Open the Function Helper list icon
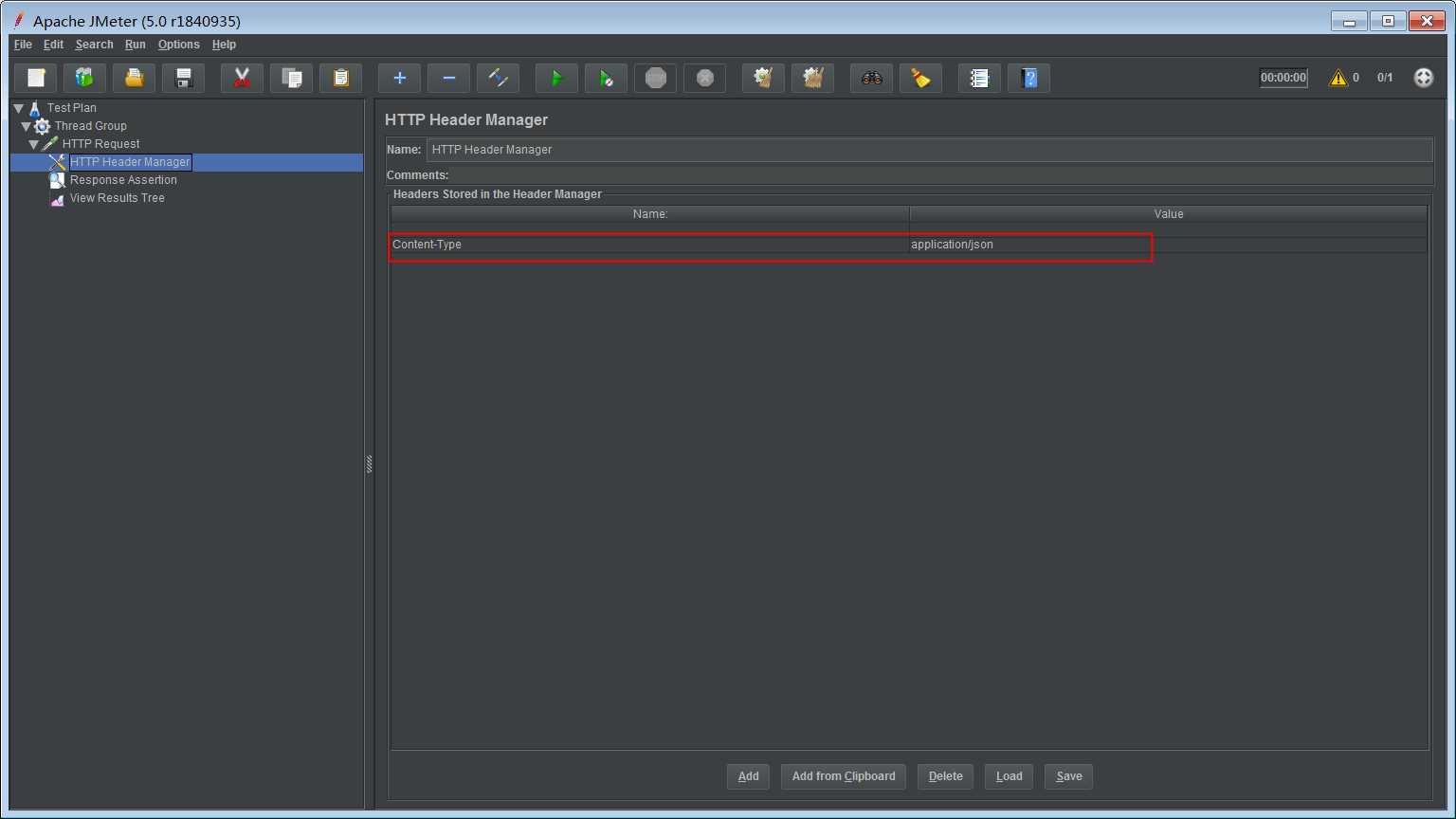Viewport: 1456px width, 819px height. [980, 78]
